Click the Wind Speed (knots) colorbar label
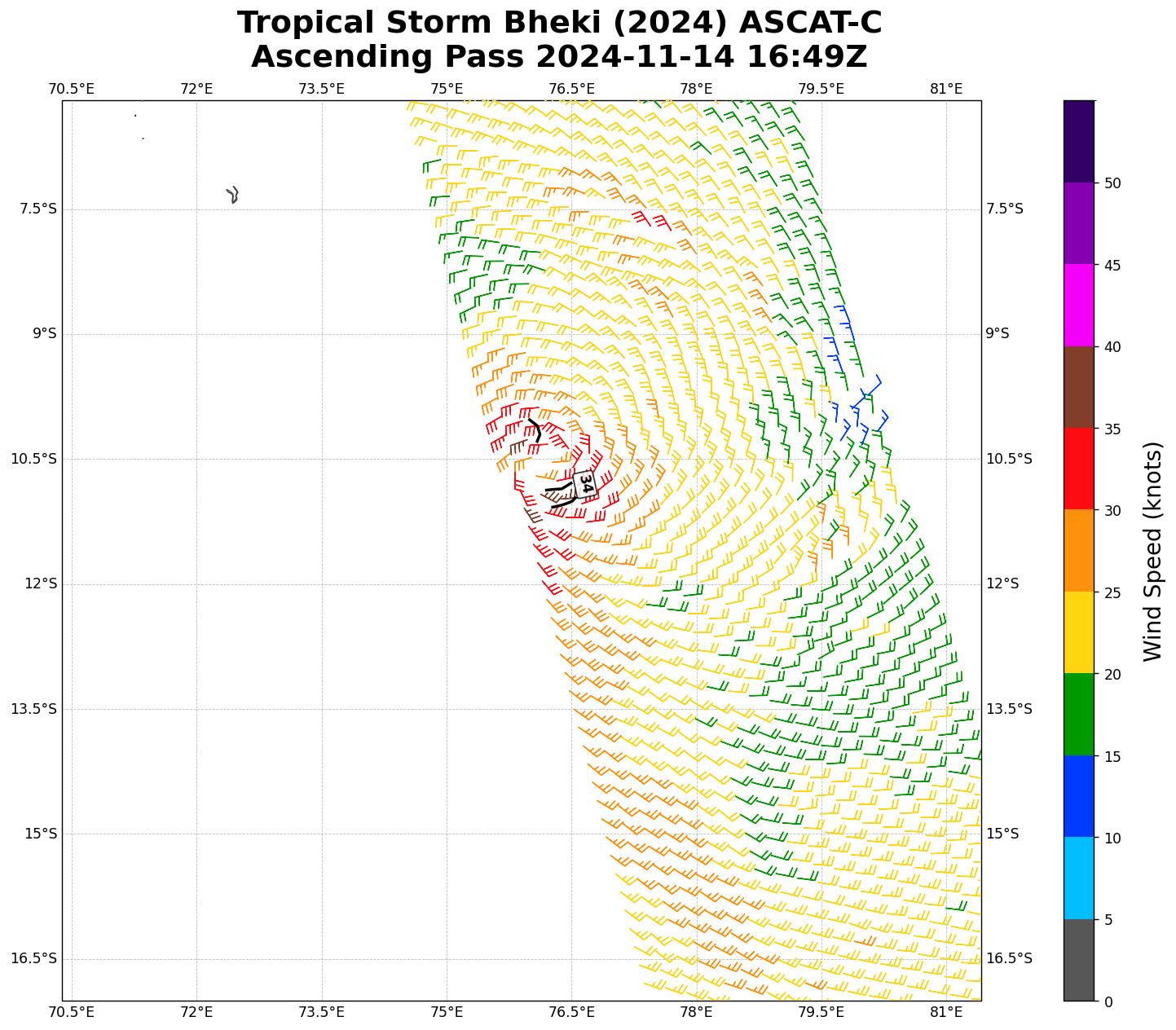 point(1152,551)
